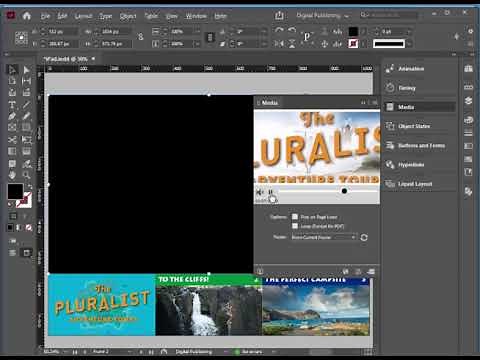Viewport: 480px width, 360px height.
Task: Select the Free Transform tool
Action: (26, 139)
